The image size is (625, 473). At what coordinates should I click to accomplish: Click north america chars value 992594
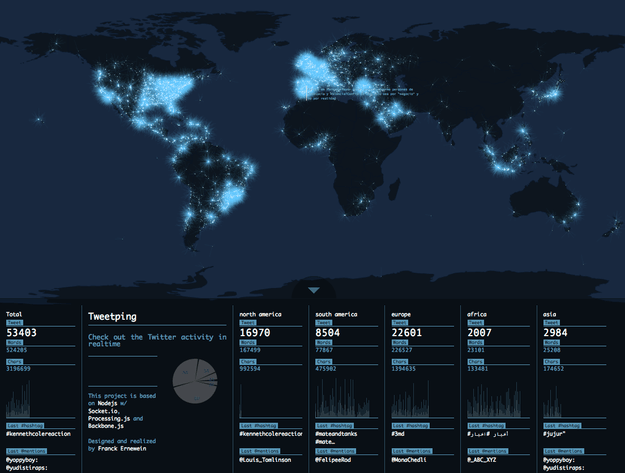(250, 369)
